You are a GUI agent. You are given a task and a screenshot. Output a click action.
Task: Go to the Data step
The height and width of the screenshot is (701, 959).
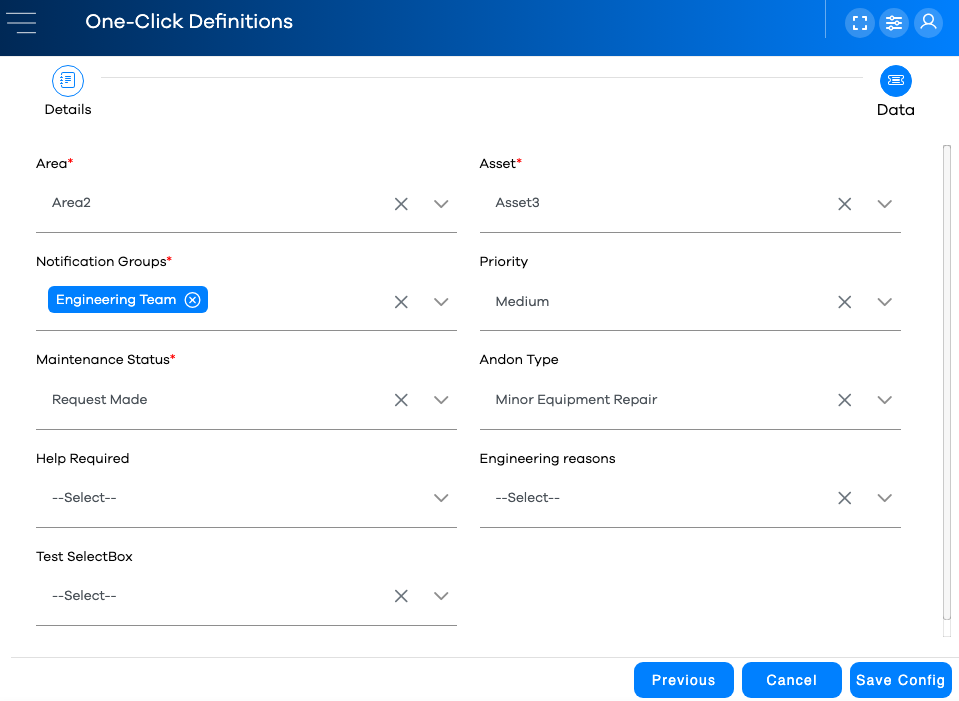(x=896, y=91)
